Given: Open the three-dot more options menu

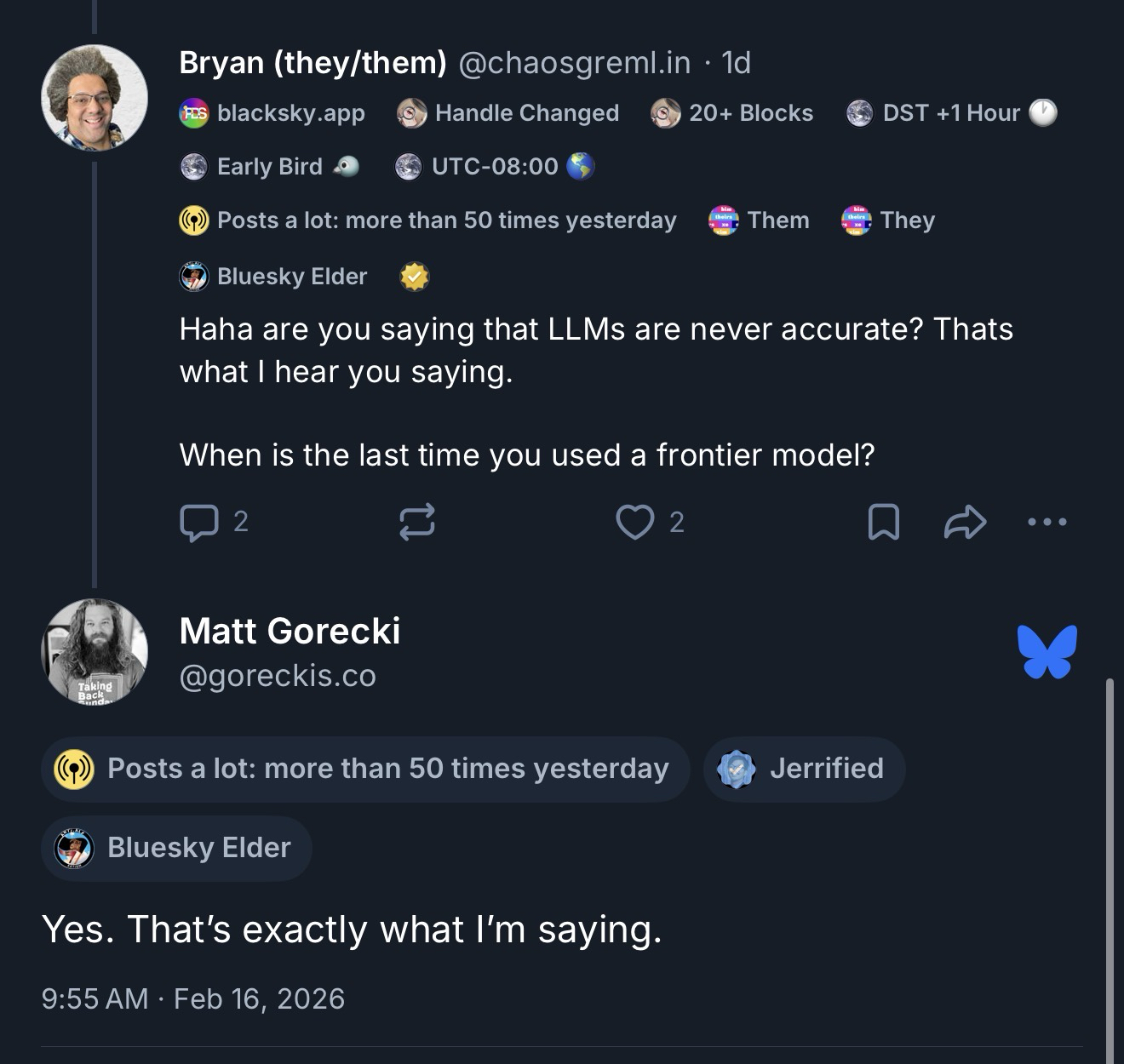Looking at the screenshot, I should pyautogui.click(x=1047, y=522).
